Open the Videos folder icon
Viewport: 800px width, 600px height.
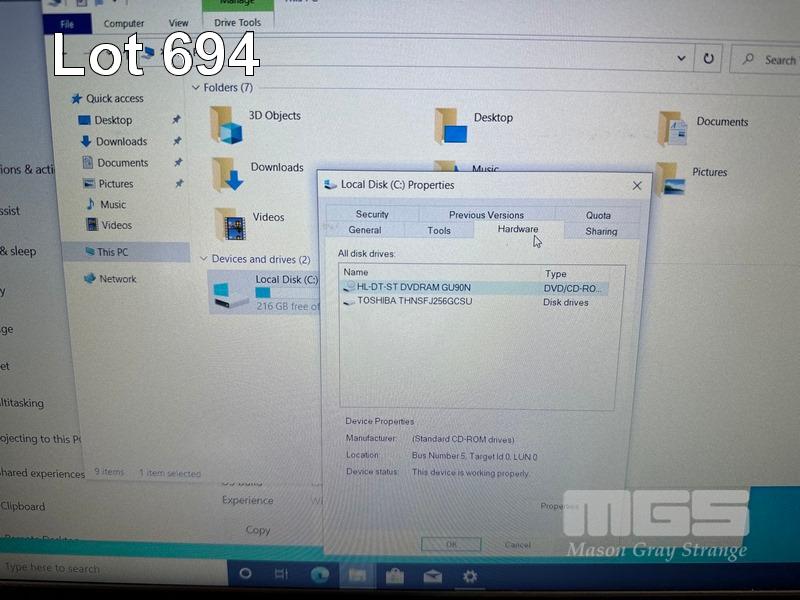click(234, 223)
